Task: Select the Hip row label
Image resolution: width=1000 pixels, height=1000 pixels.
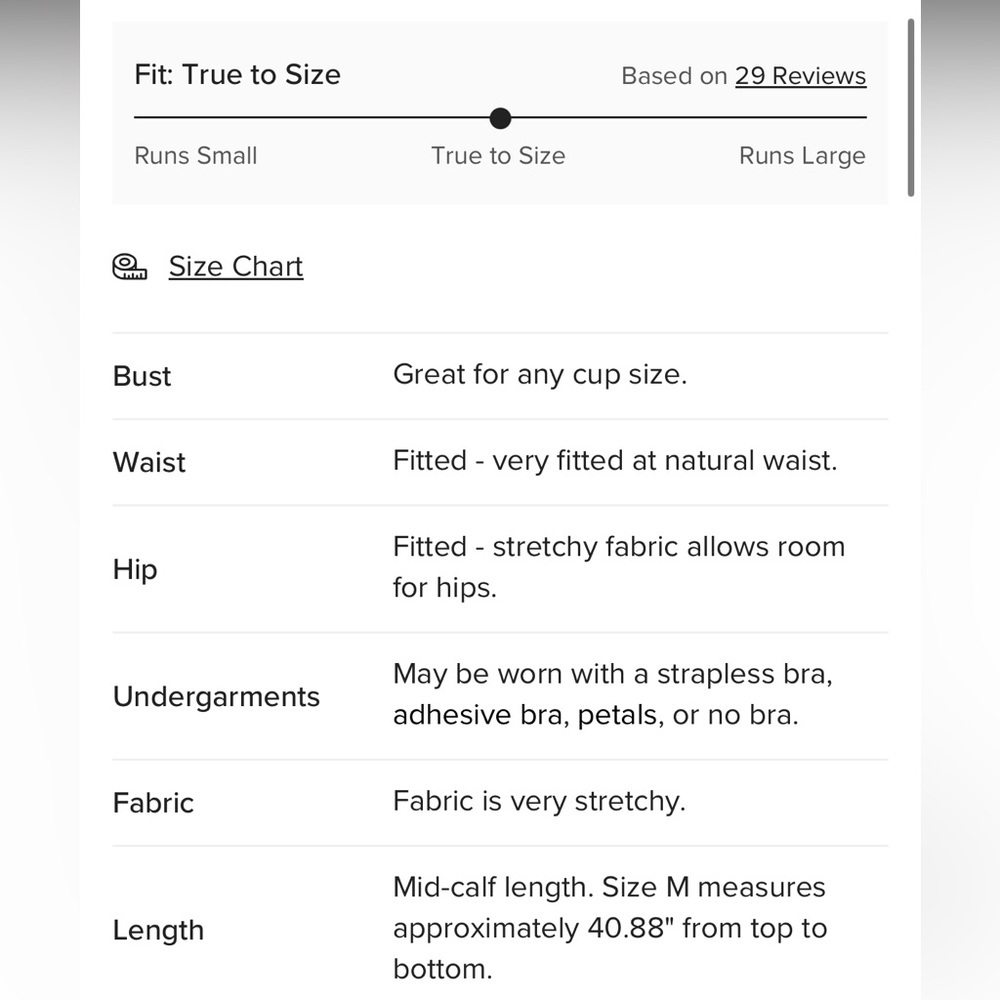Action: pyautogui.click(x=135, y=569)
